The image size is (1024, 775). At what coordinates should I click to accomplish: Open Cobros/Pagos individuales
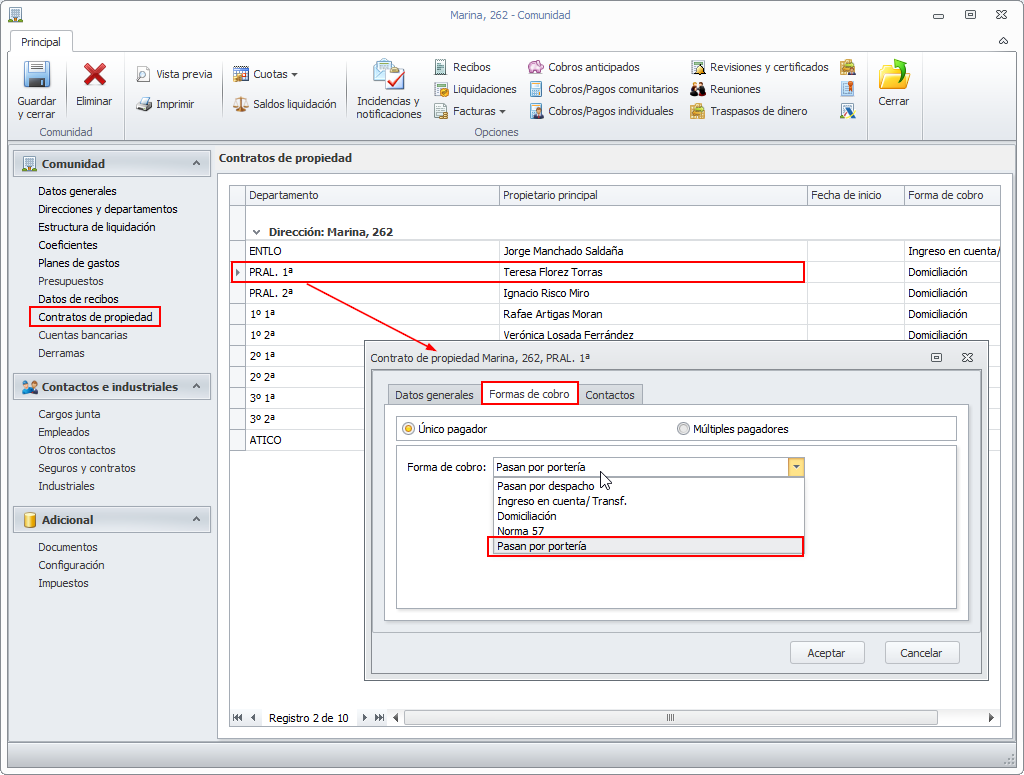click(x=601, y=111)
